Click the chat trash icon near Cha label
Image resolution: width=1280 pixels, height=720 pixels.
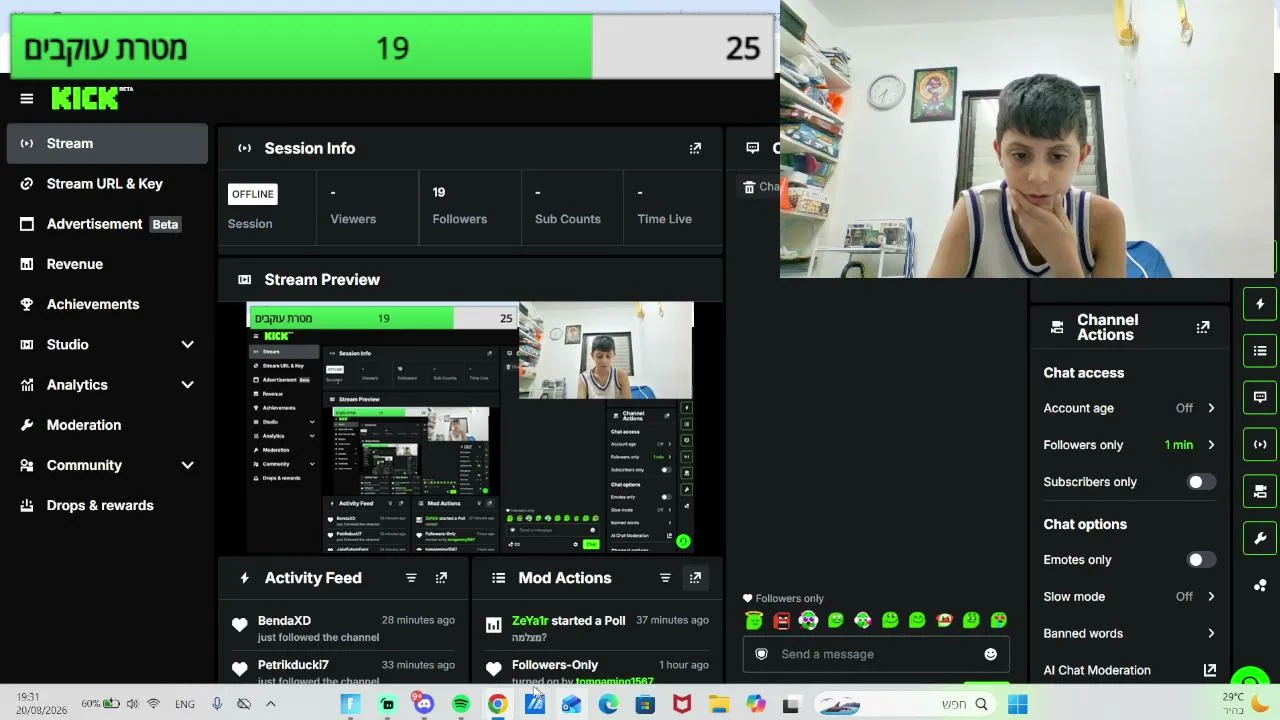(749, 187)
